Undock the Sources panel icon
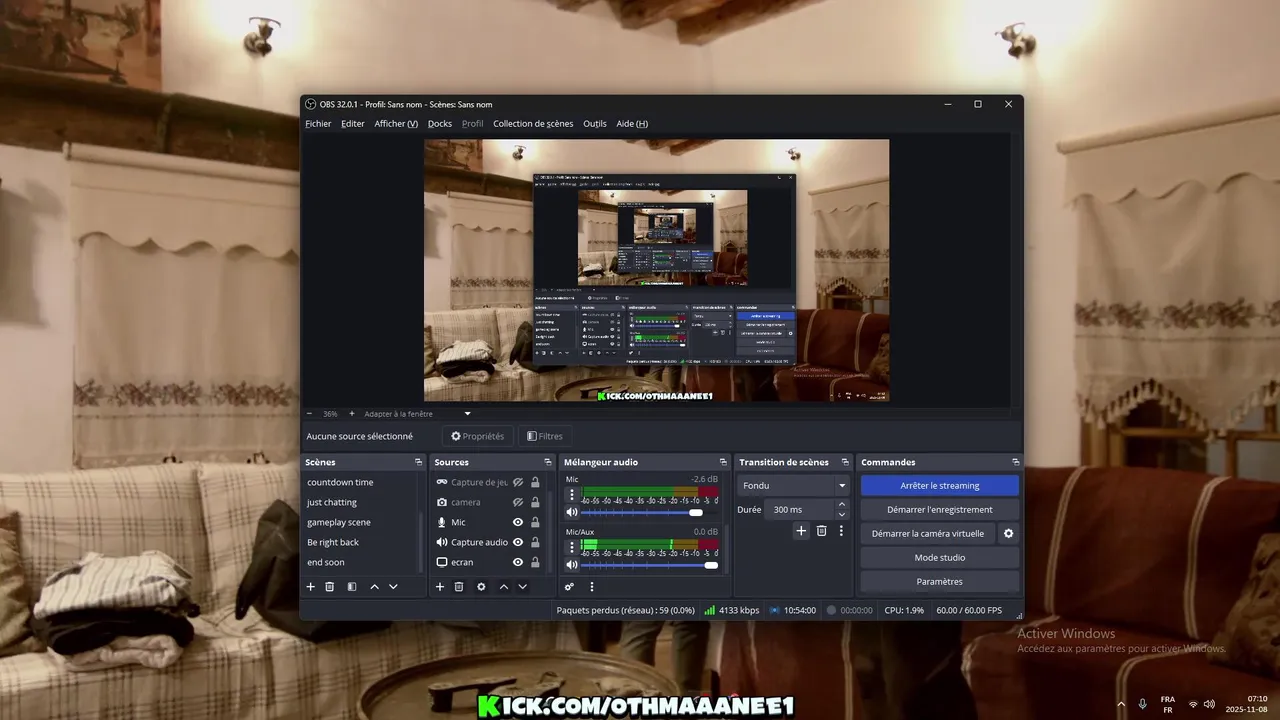 (x=547, y=462)
